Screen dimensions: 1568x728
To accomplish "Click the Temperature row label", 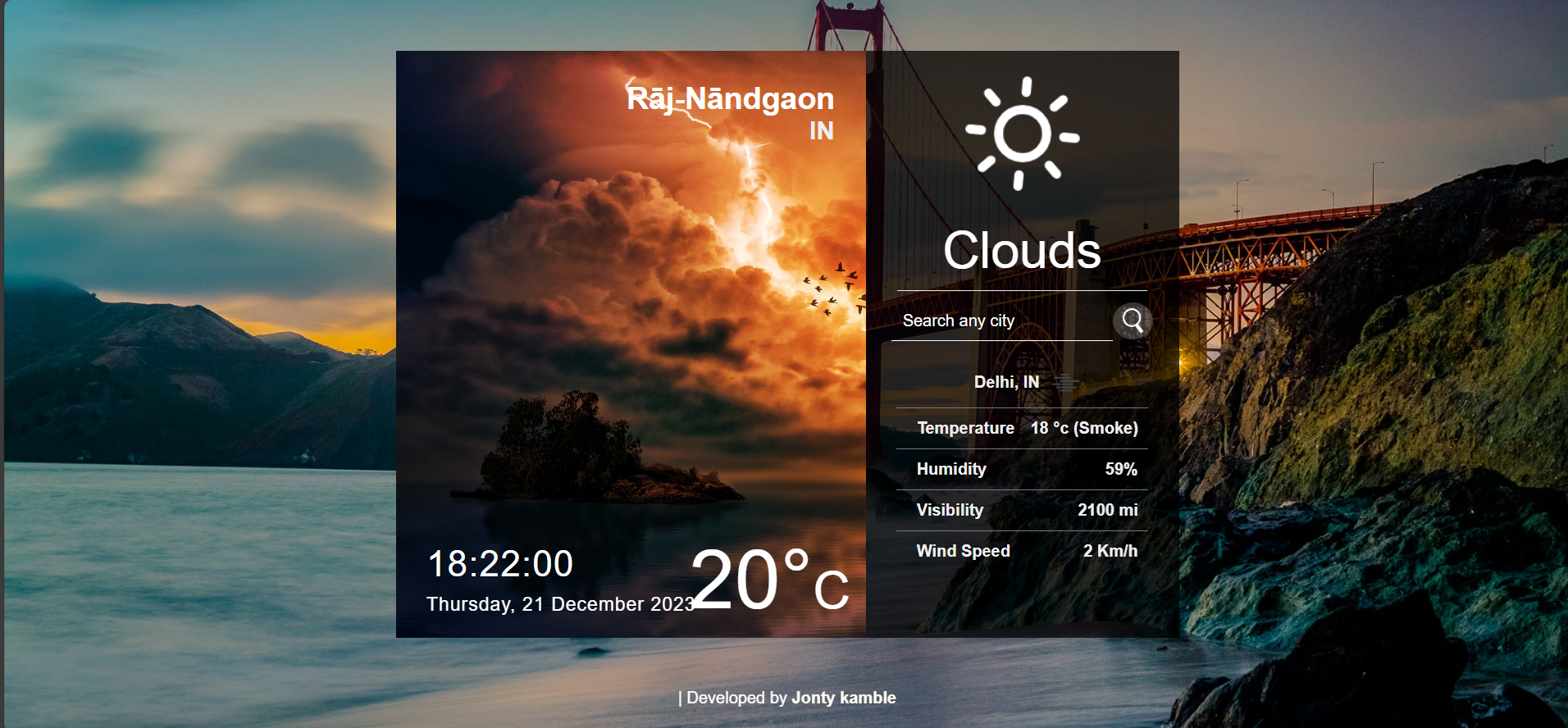I will (x=965, y=428).
